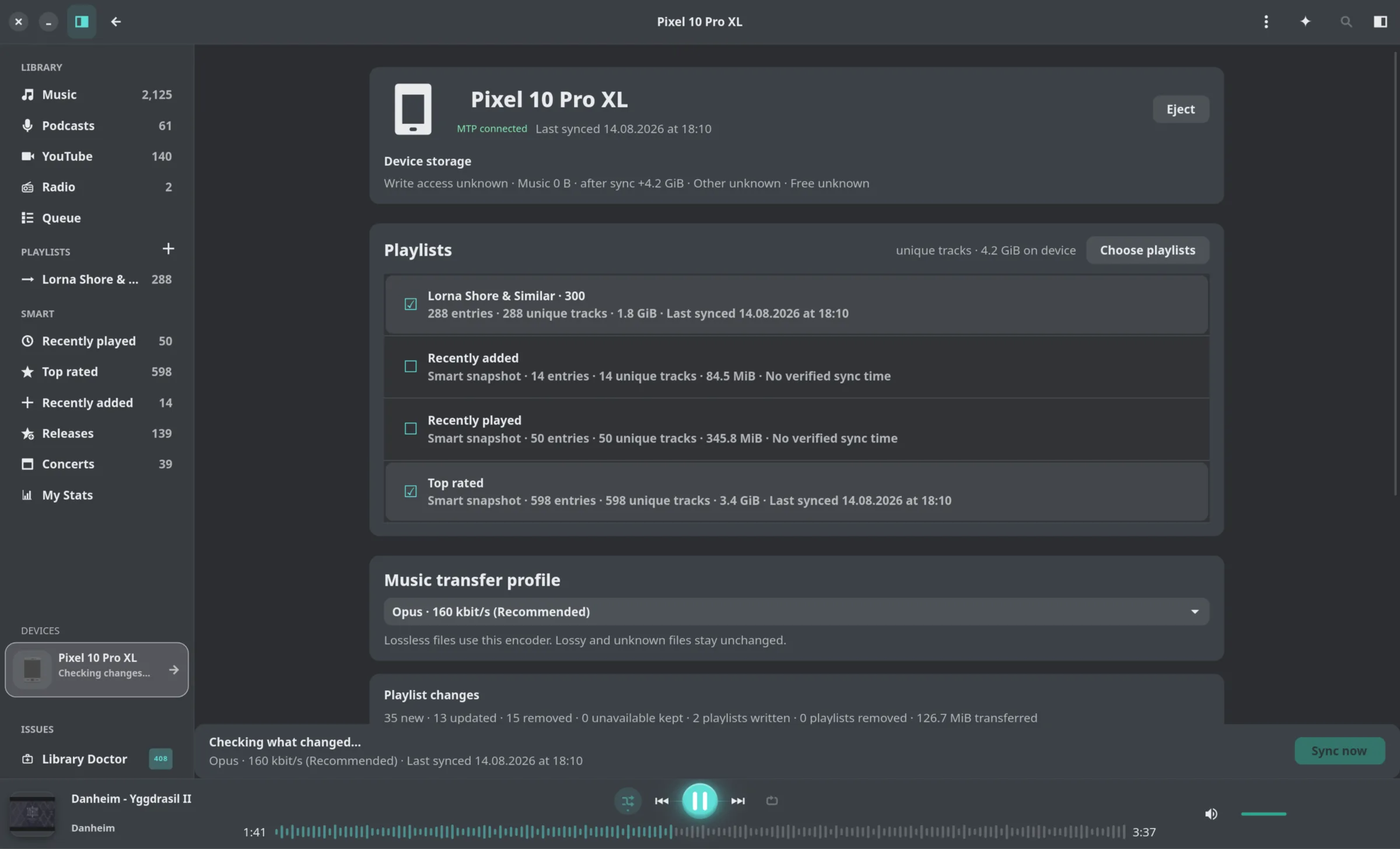Check the Recently played playlist checkbox
Image resolution: width=1400 pixels, height=849 pixels.
[x=411, y=429]
